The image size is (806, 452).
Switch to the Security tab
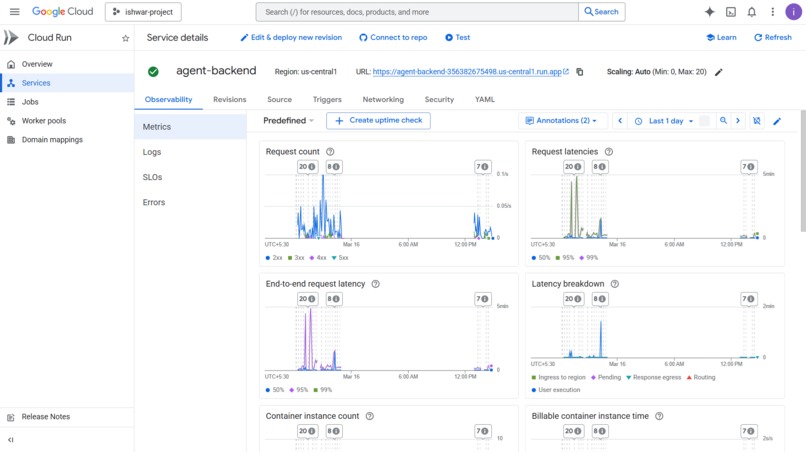439,99
